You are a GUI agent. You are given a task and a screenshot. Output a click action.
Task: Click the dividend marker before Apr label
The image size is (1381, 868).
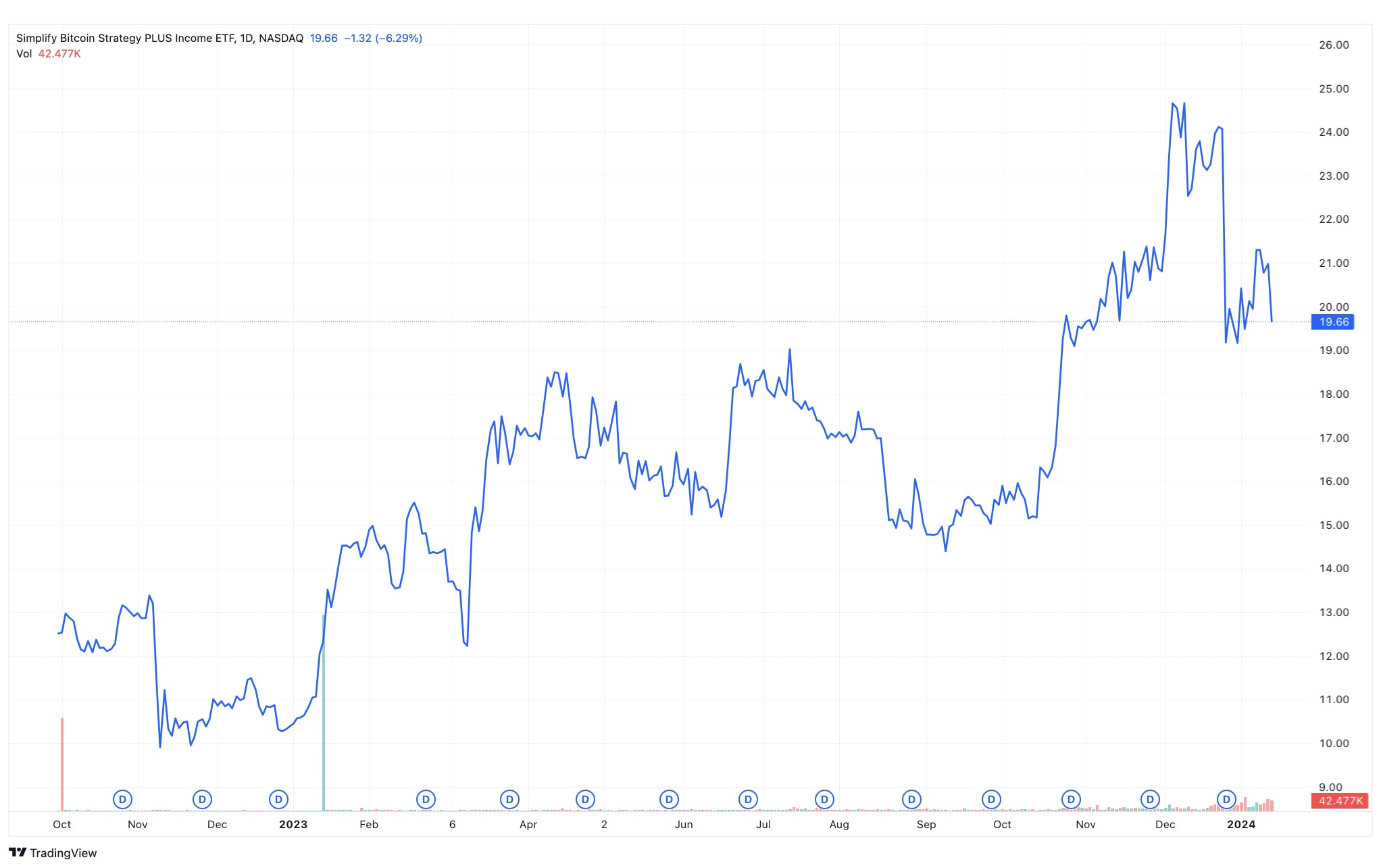[x=509, y=800]
